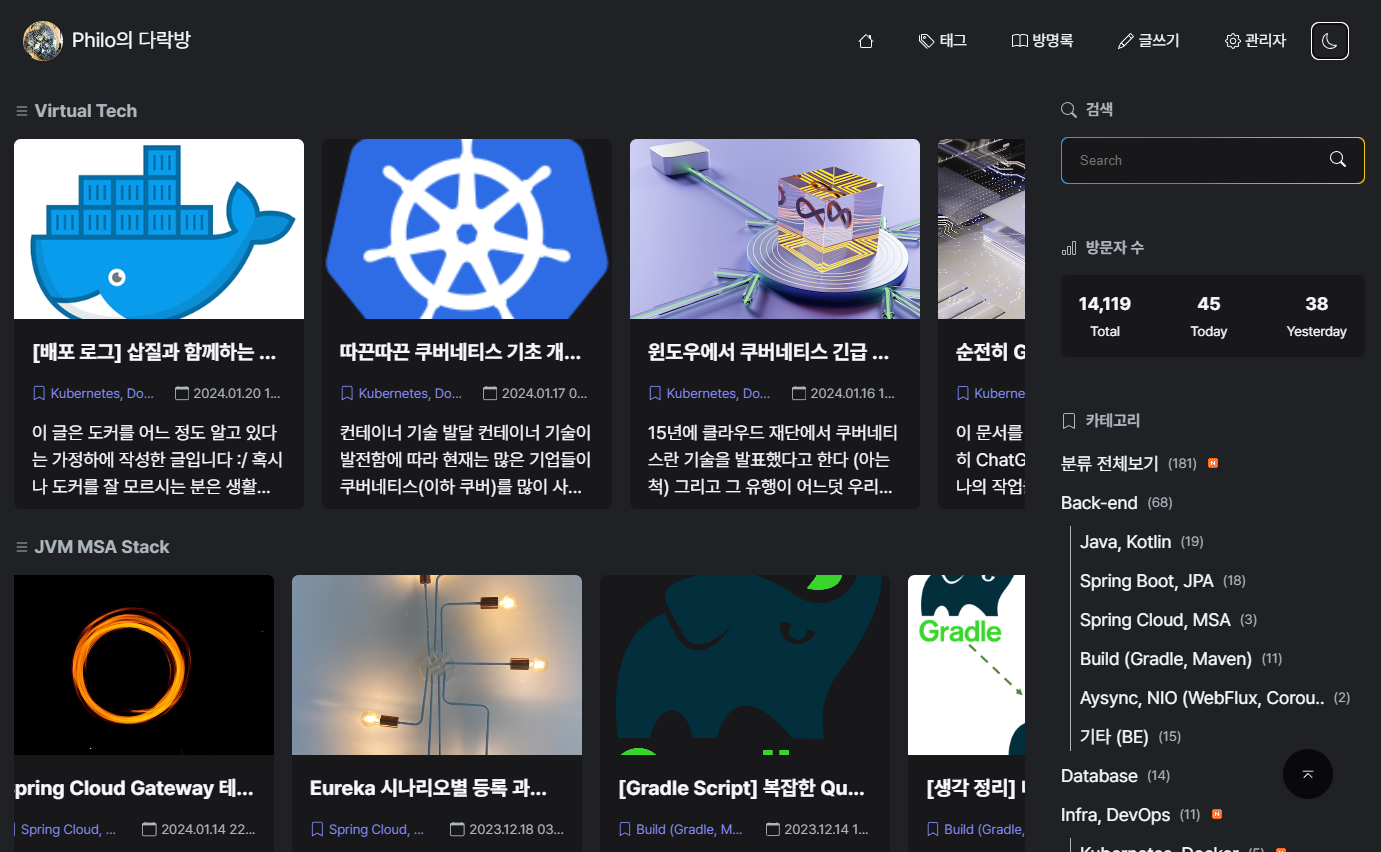
Task: Select Spring Cloud, MSA subcategory
Action: 1156,620
